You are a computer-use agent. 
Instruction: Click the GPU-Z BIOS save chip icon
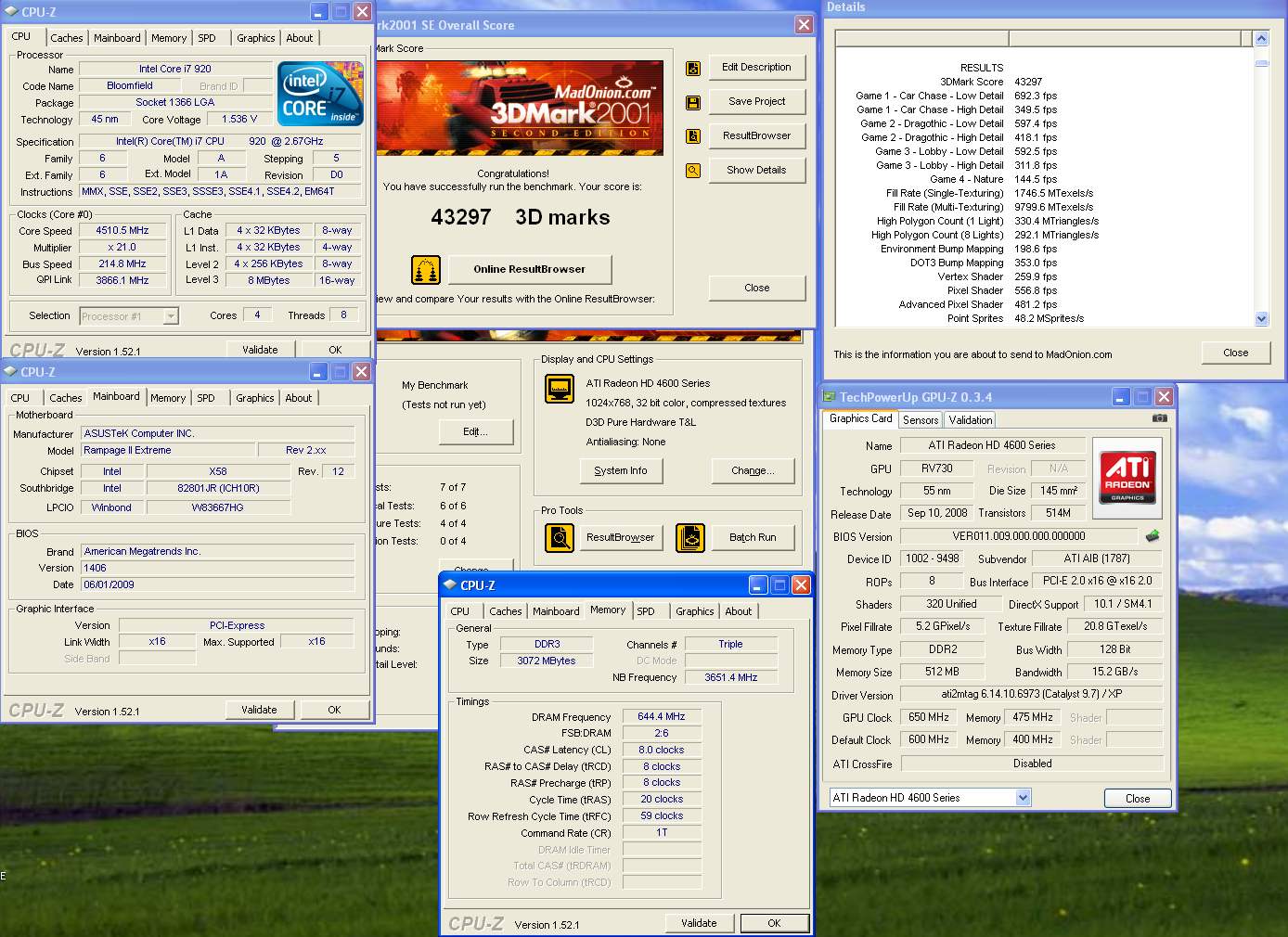pos(1153,536)
